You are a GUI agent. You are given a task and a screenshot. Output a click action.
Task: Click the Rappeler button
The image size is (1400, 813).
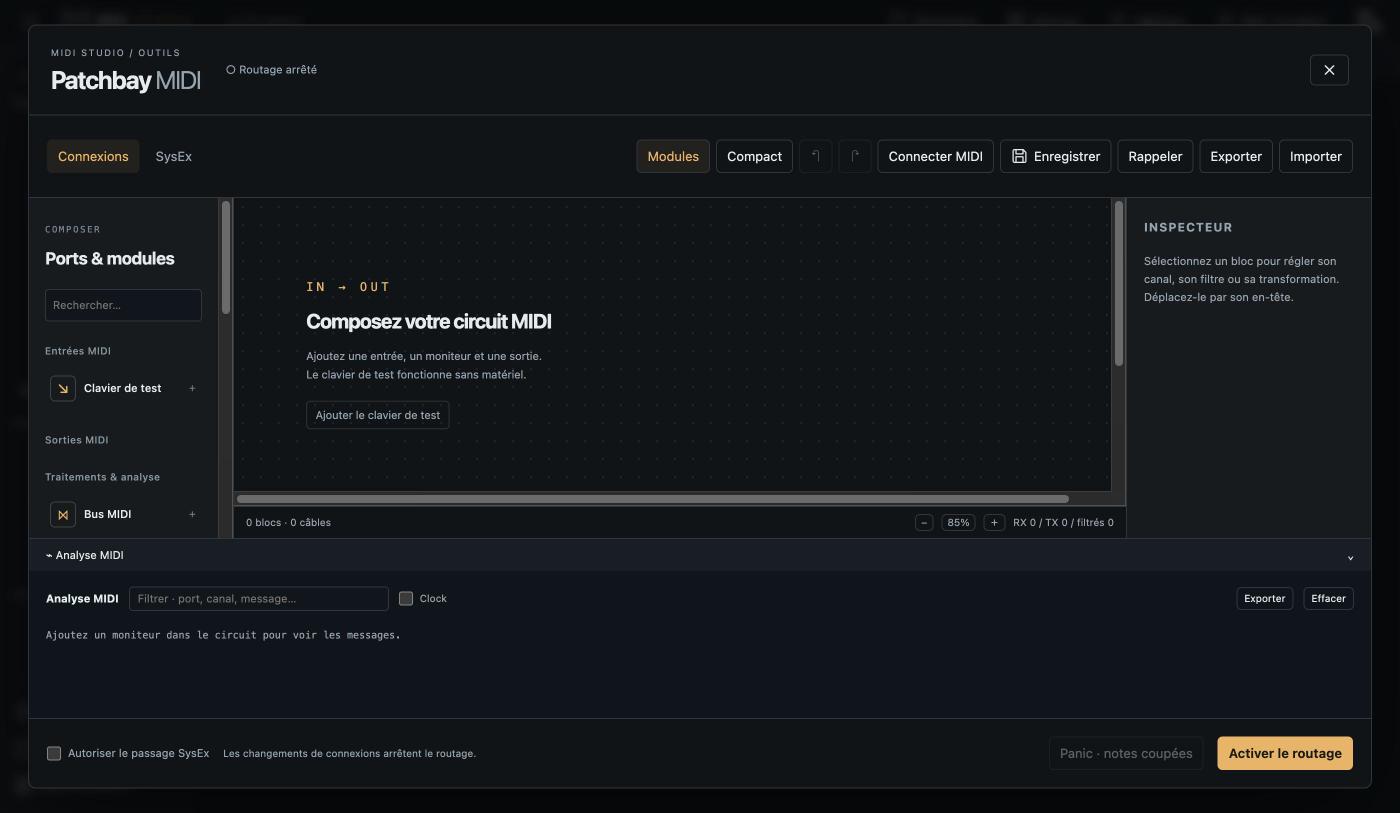pyautogui.click(x=1155, y=156)
